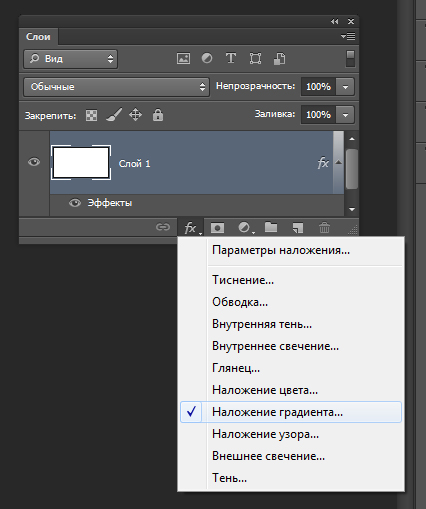
Task: Add a layer mask icon
Action: point(217,228)
